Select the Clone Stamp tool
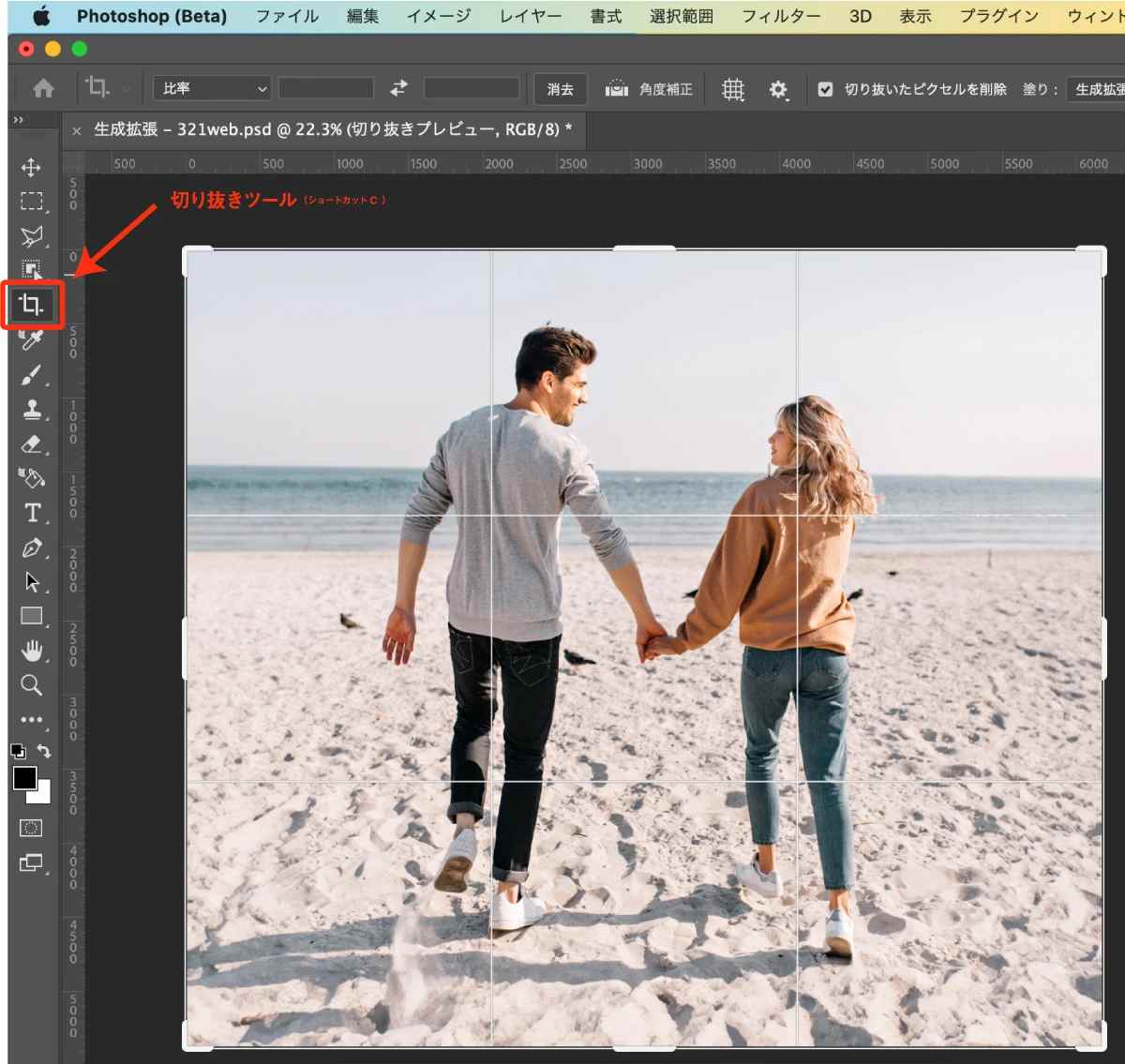The height and width of the screenshot is (1064, 1125). click(x=31, y=409)
